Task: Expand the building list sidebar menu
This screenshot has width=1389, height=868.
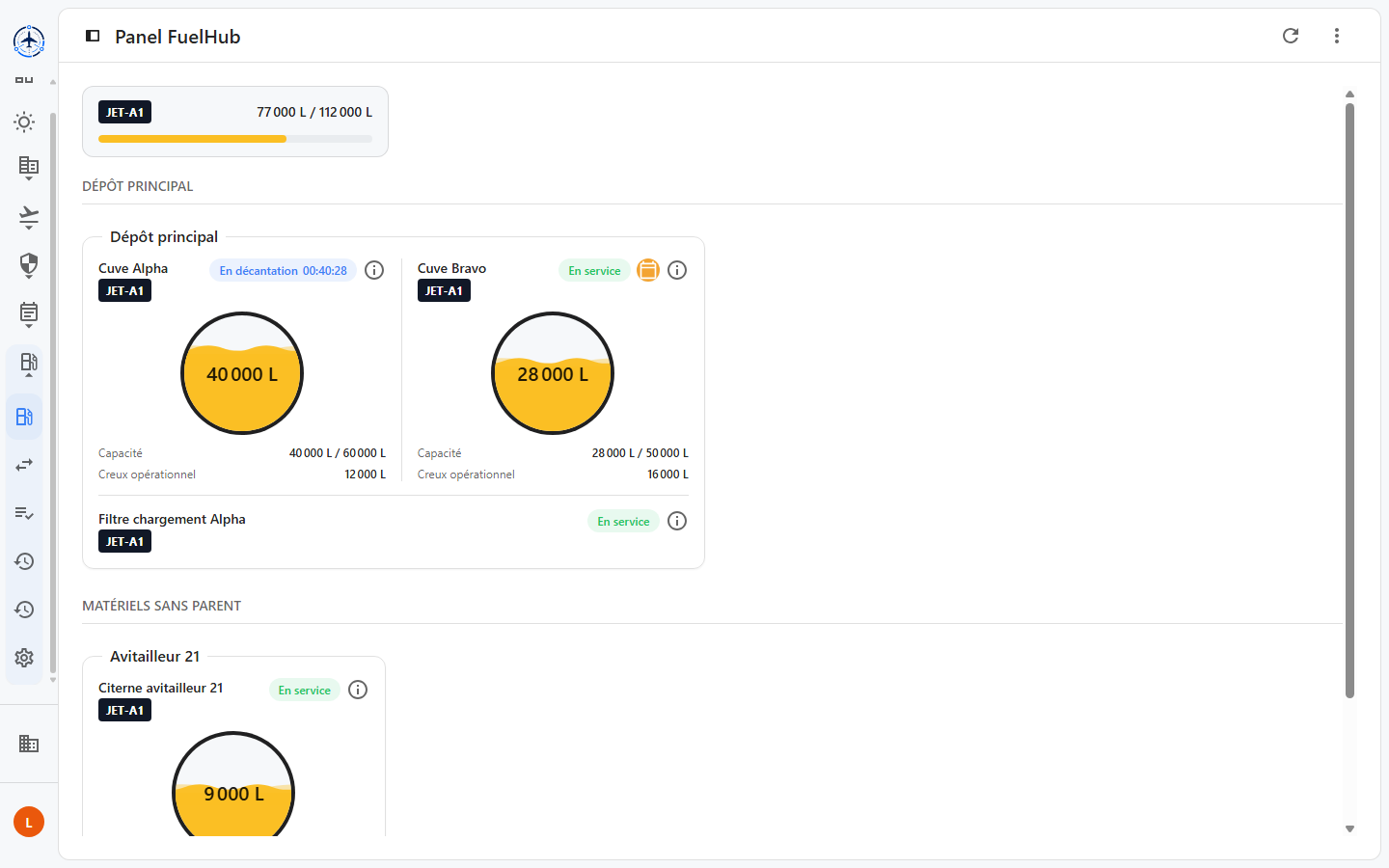Action: click(x=29, y=168)
